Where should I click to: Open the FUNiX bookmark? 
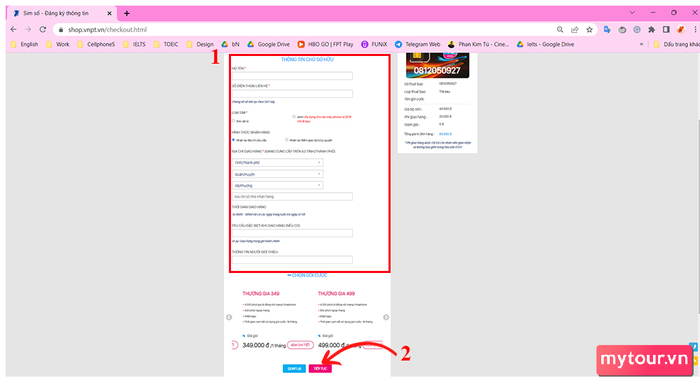[374, 44]
